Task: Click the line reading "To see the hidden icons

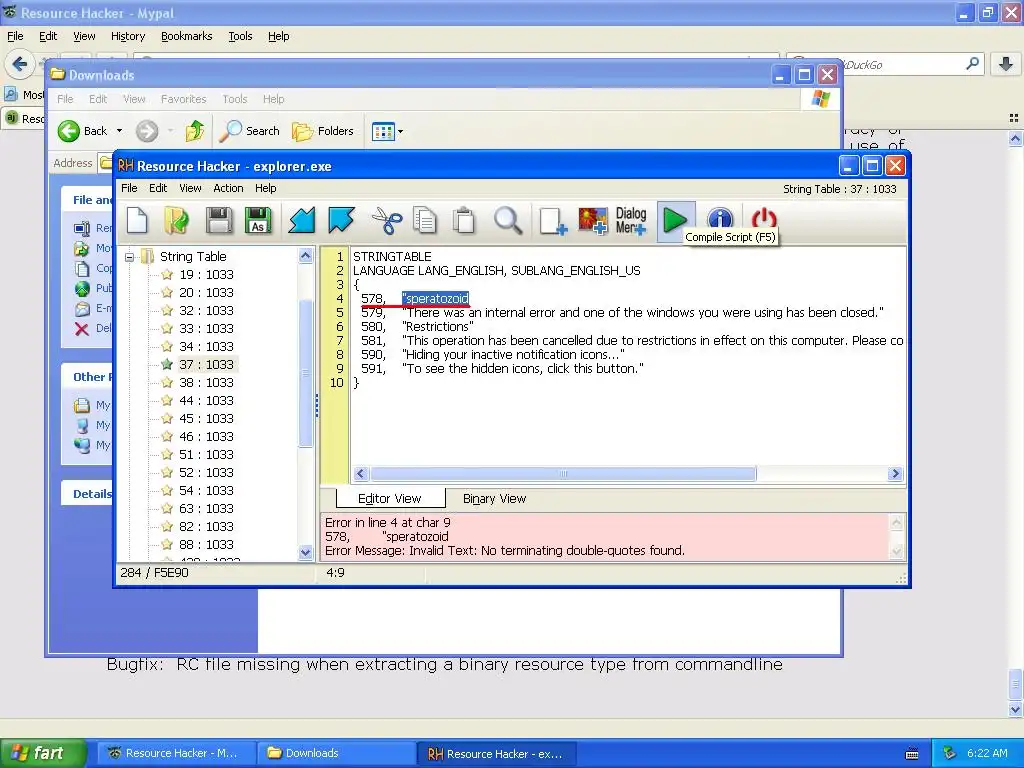Action: tap(523, 368)
